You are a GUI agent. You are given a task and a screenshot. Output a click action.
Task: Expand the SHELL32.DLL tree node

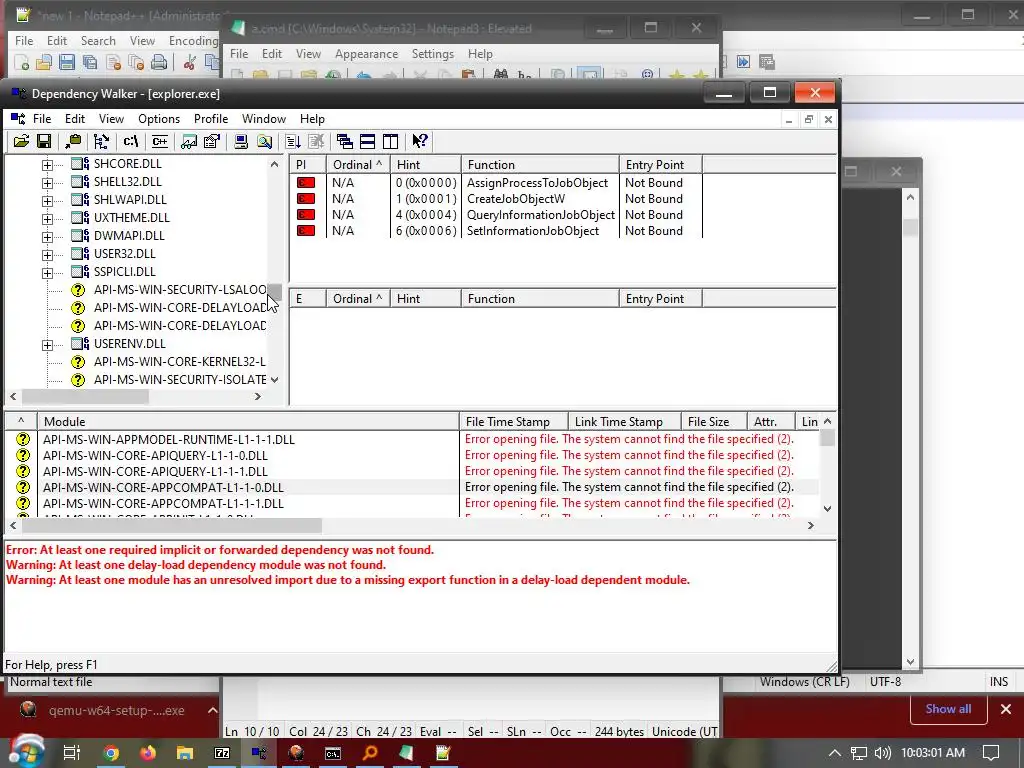tap(47, 183)
